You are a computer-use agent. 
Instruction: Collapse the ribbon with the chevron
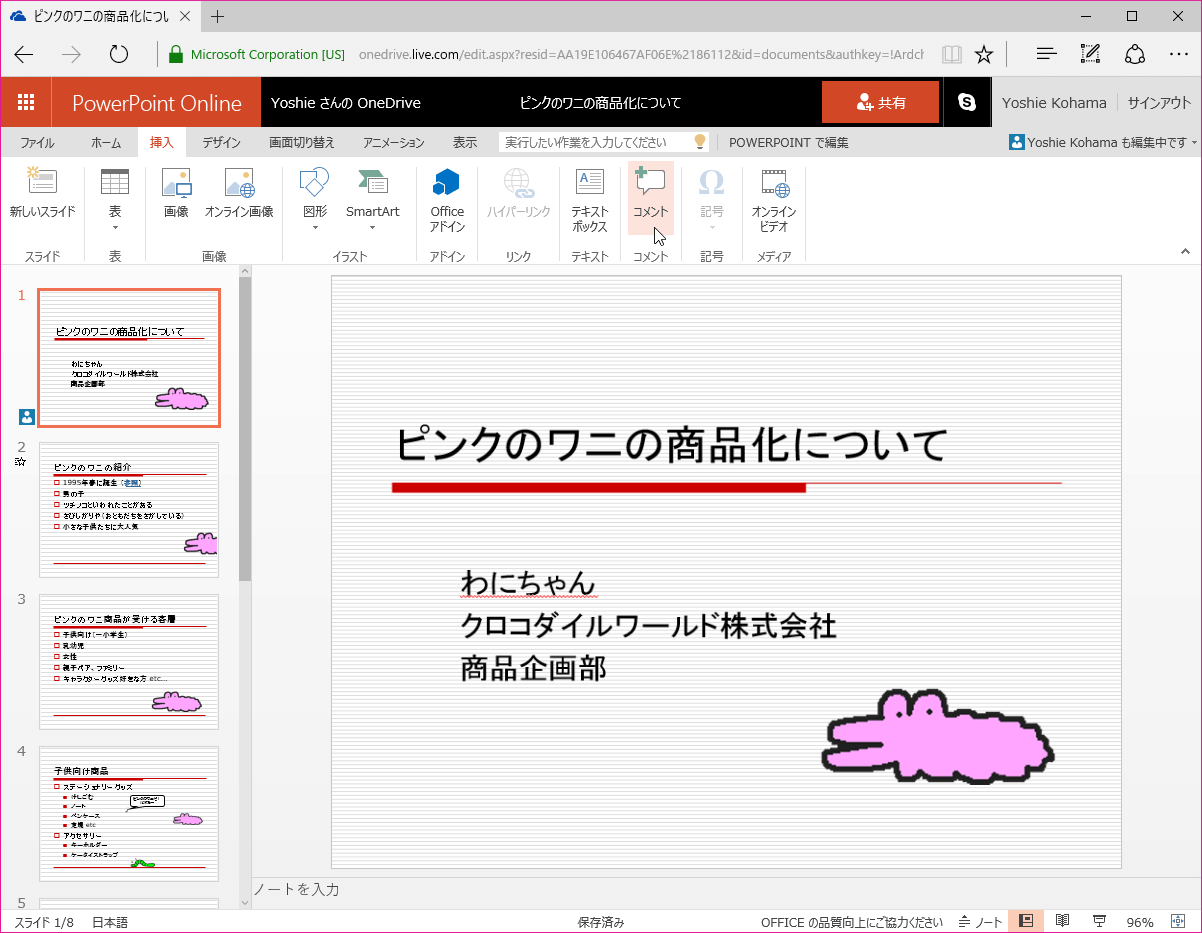1185,252
